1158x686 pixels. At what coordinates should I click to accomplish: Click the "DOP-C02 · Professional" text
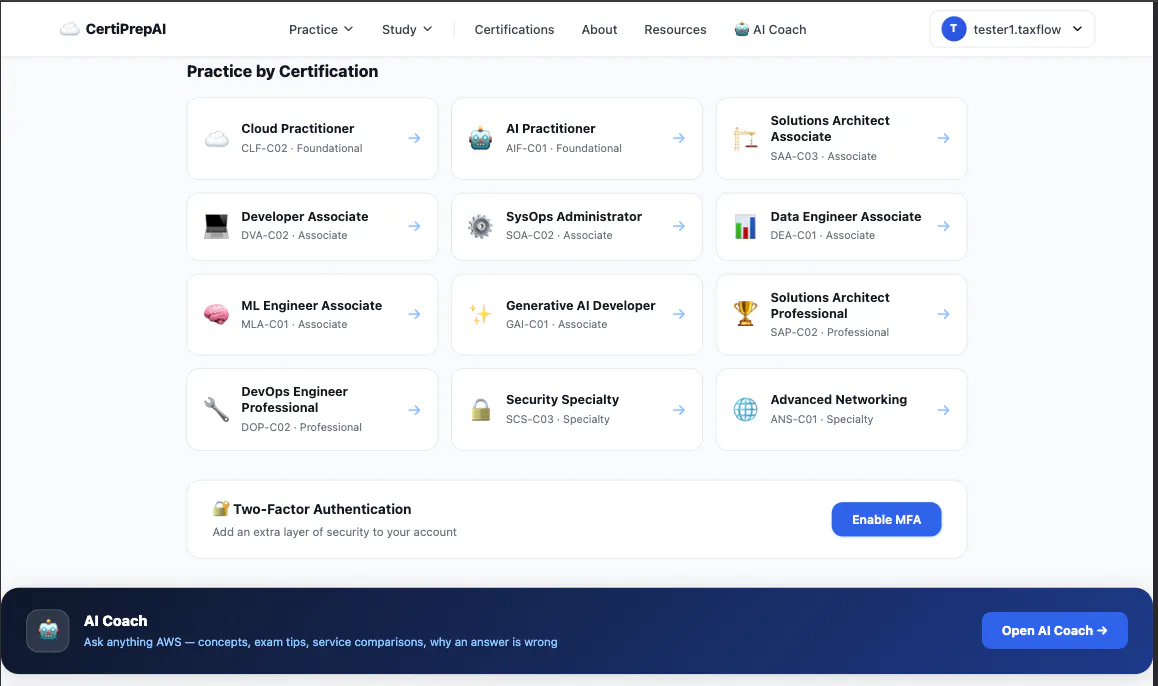pyautogui.click(x=301, y=428)
